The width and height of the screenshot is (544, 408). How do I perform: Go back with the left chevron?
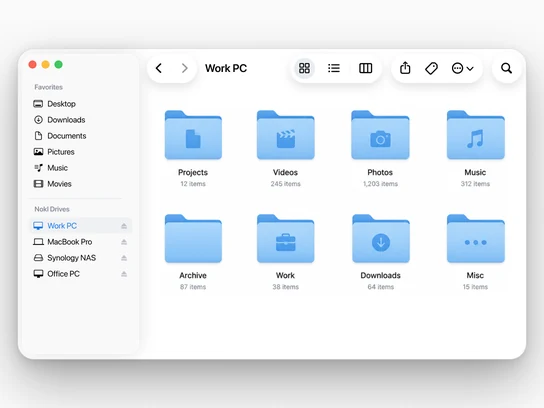click(x=159, y=68)
